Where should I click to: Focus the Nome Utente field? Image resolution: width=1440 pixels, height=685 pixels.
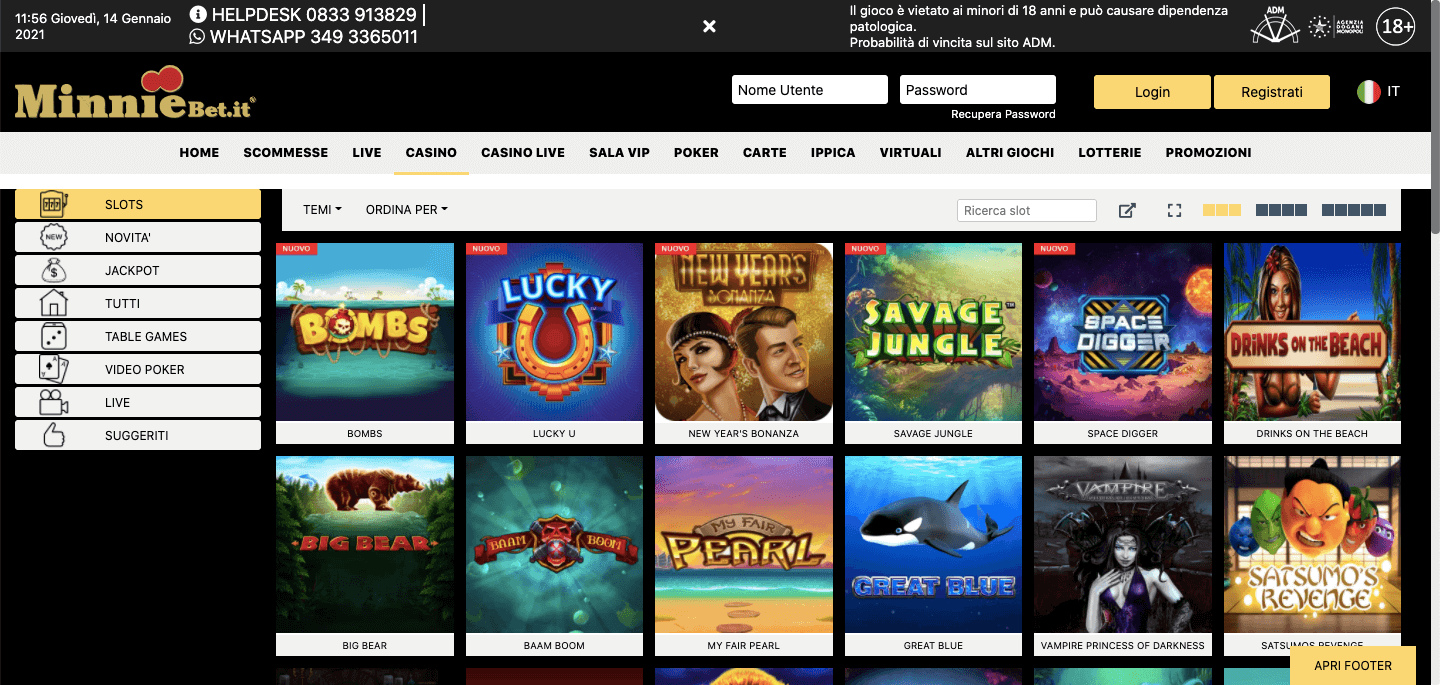point(810,90)
